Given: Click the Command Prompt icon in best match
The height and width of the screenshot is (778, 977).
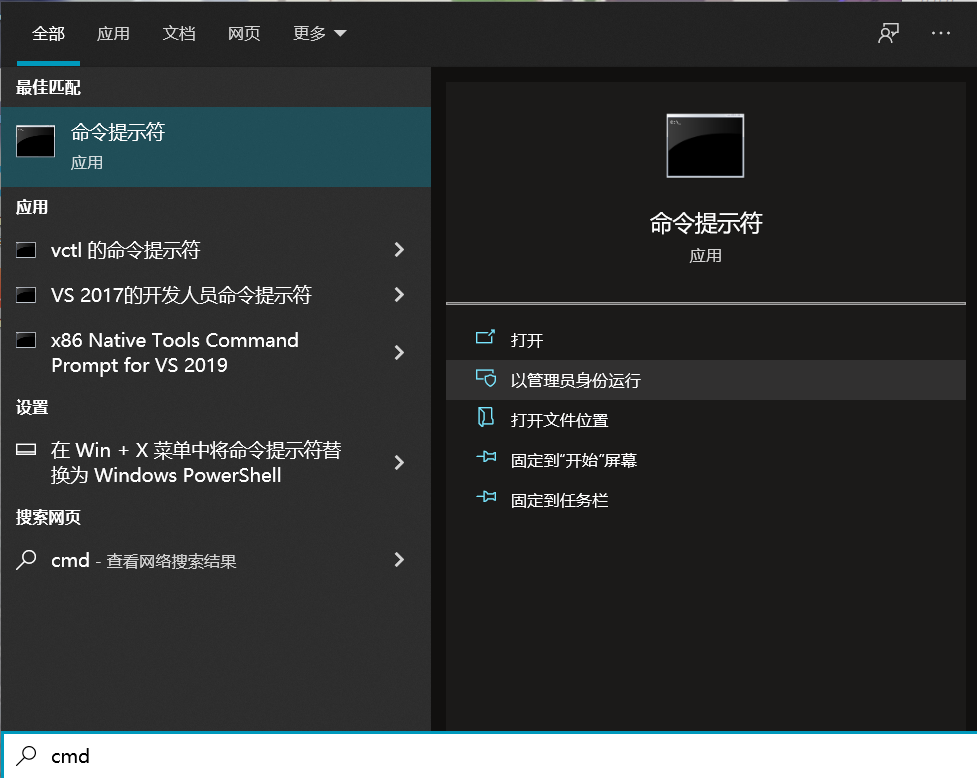Looking at the screenshot, I should pyautogui.click(x=36, y=141).
